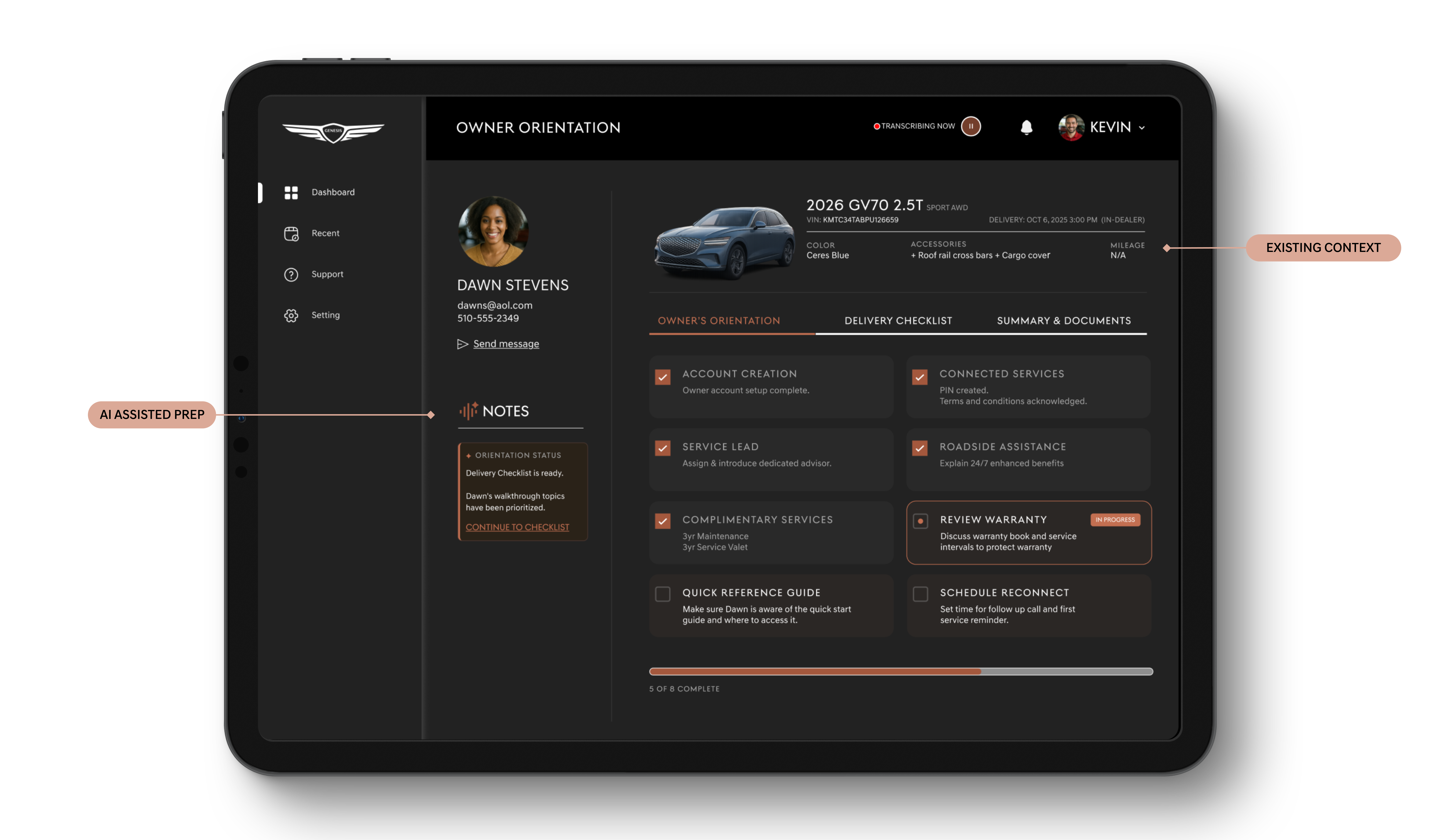The height and width of the screenshot is (840, 1443).
Task: Open the Support question mark icon
Action: click(291, 275)
